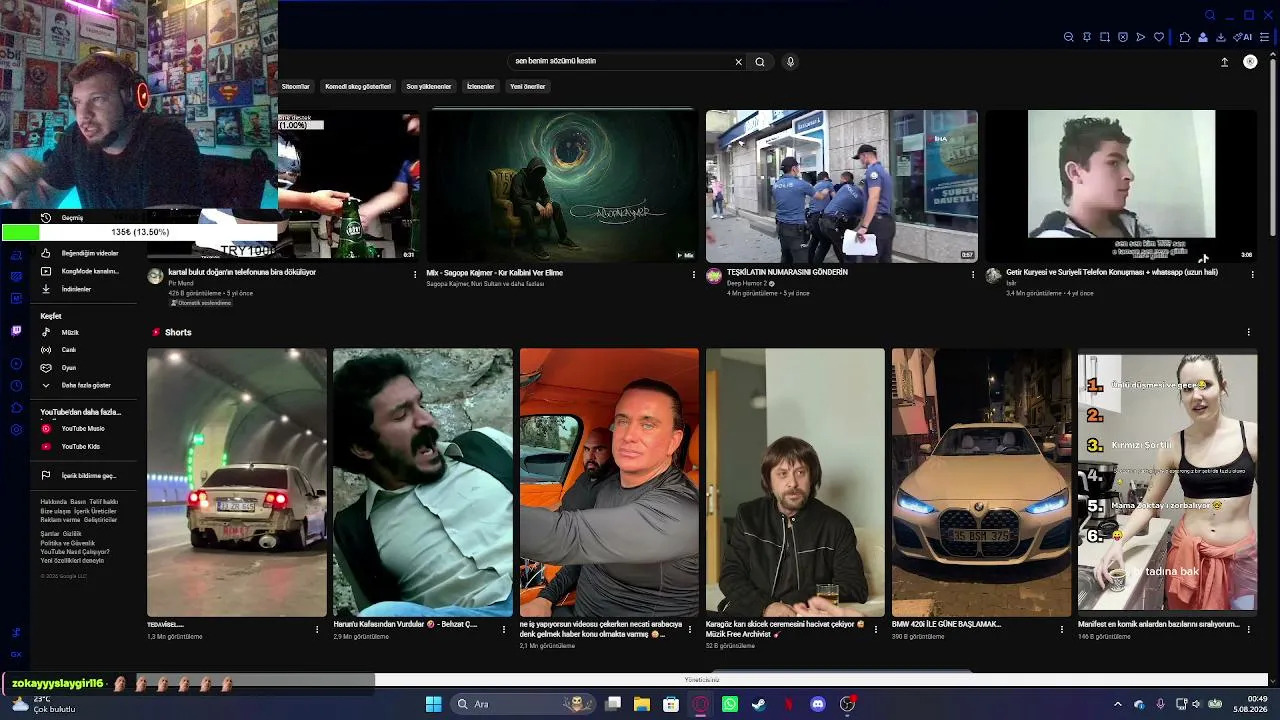The image size is (1280, 720).
Task: Open more options for Getir Kuryesi video
Action: [x=1252, y=274]
